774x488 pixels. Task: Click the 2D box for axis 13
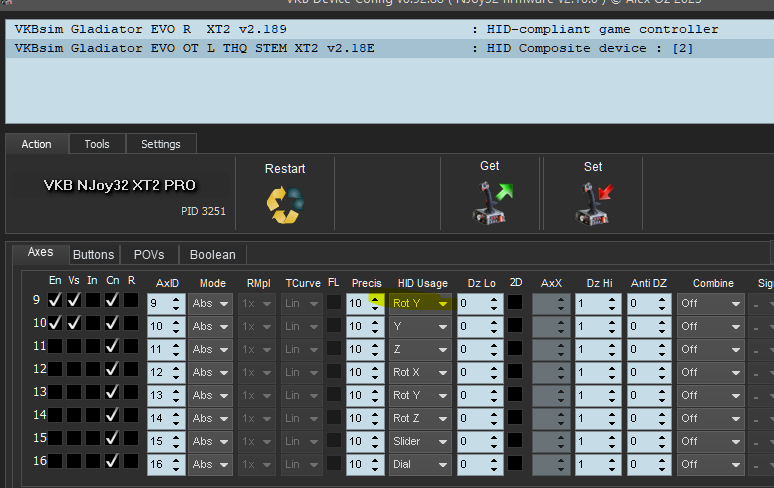515,394
